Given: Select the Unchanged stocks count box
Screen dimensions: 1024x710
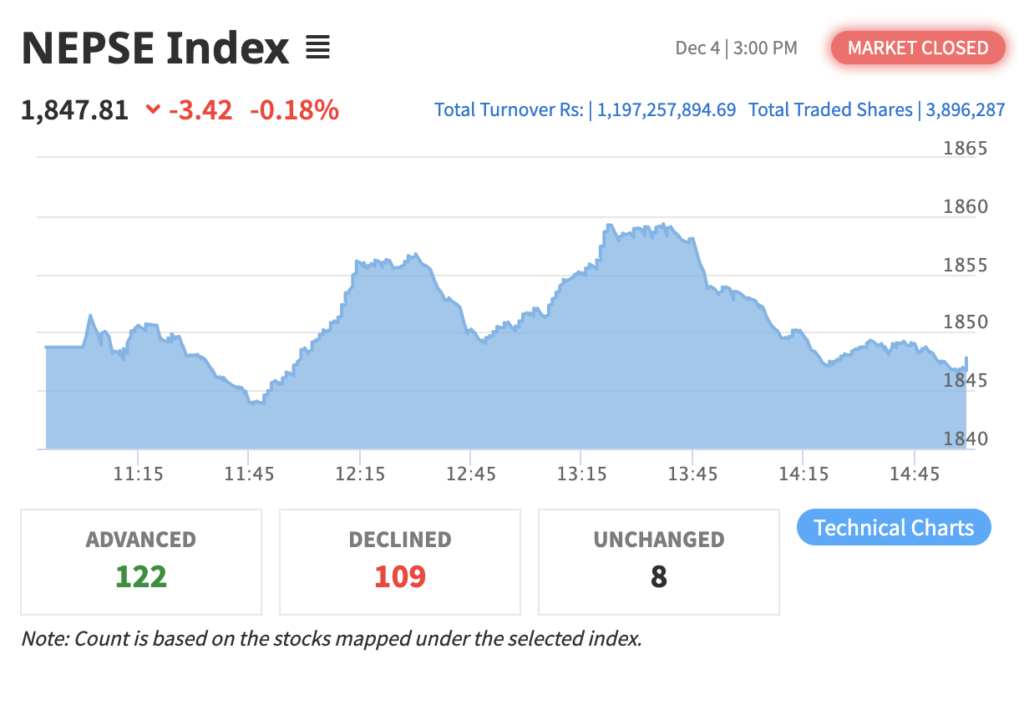Looking at the screenshot, I should [x=658, y=561].
